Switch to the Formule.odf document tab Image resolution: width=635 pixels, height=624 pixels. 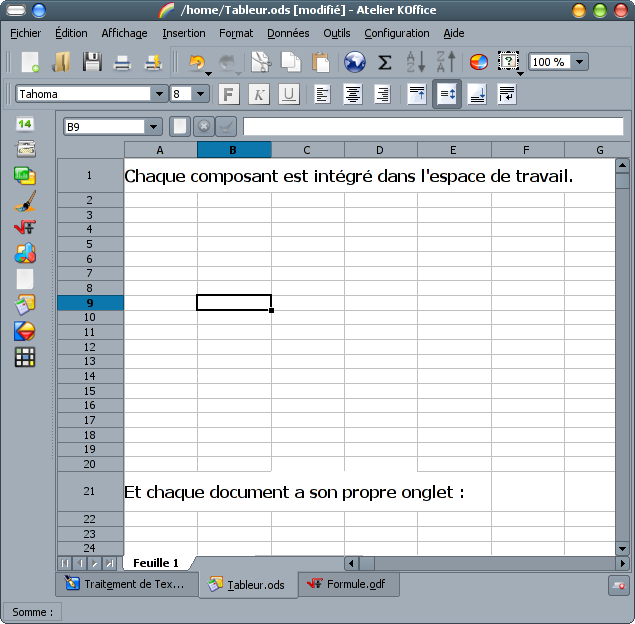coord(349,584)
